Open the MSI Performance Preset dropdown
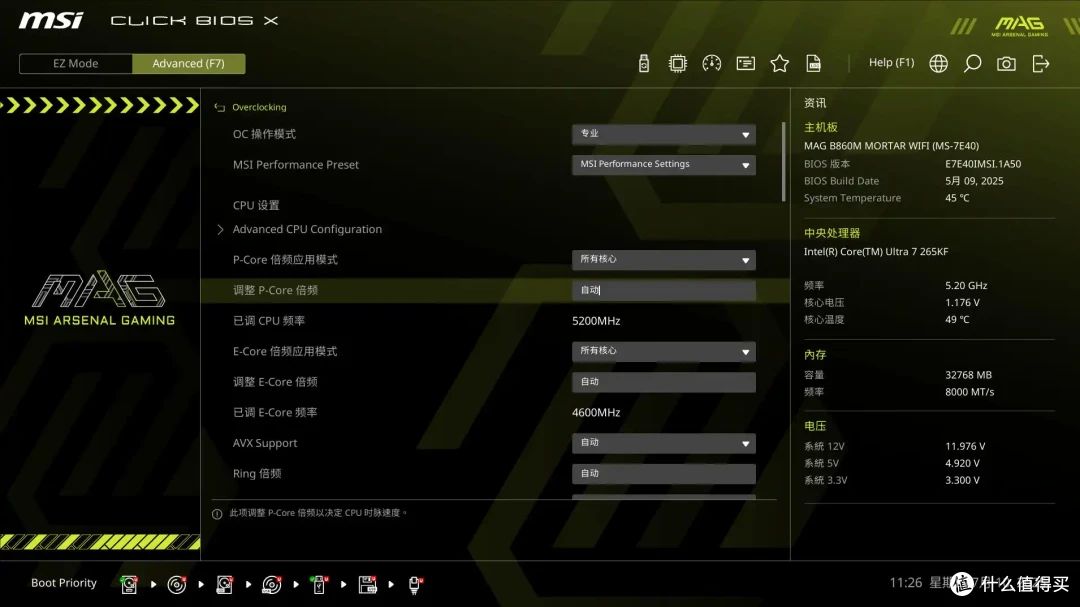Image resolution: width=1080 pixels, height=607 pixels. coord(663,165)
